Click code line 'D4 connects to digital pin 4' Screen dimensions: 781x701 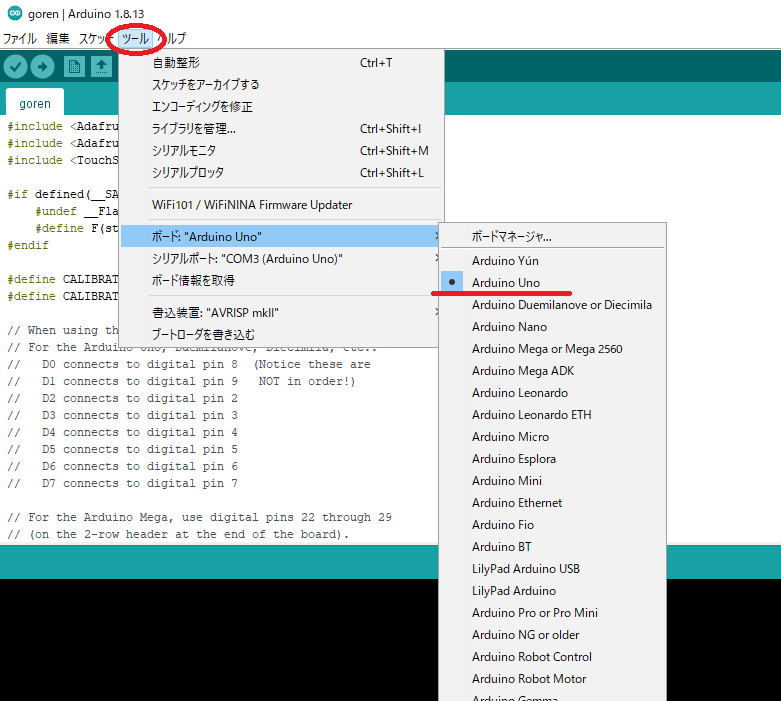tap(123, 432)
